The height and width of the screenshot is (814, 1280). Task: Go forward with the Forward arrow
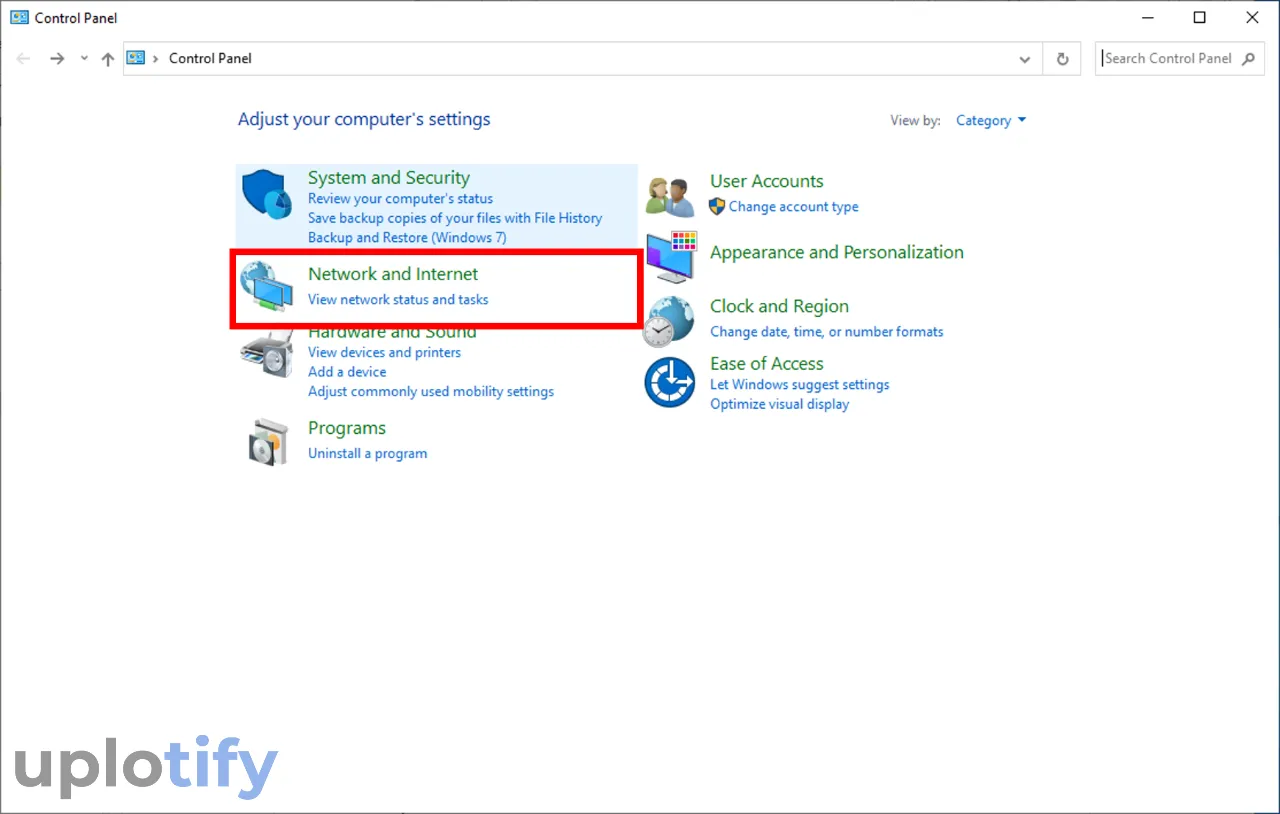57,59
